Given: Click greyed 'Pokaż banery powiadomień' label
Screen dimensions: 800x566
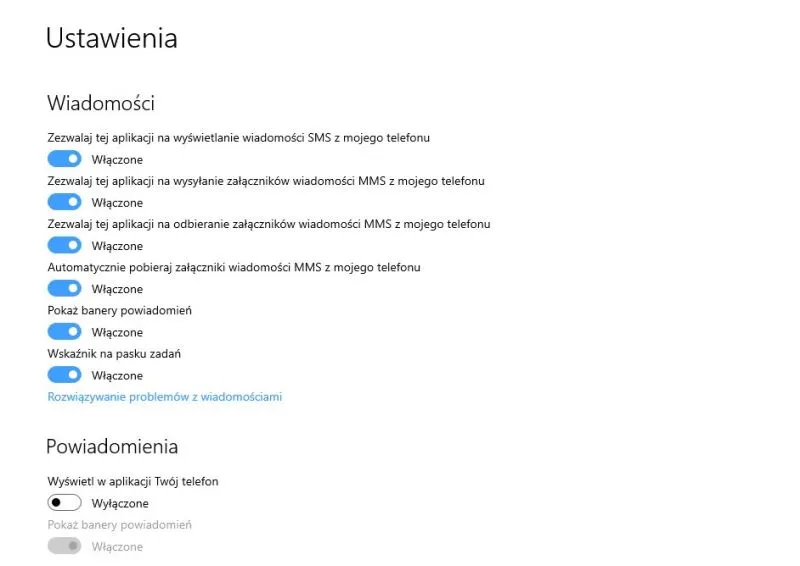Looking at the screenshot, I should coord(120,524).
